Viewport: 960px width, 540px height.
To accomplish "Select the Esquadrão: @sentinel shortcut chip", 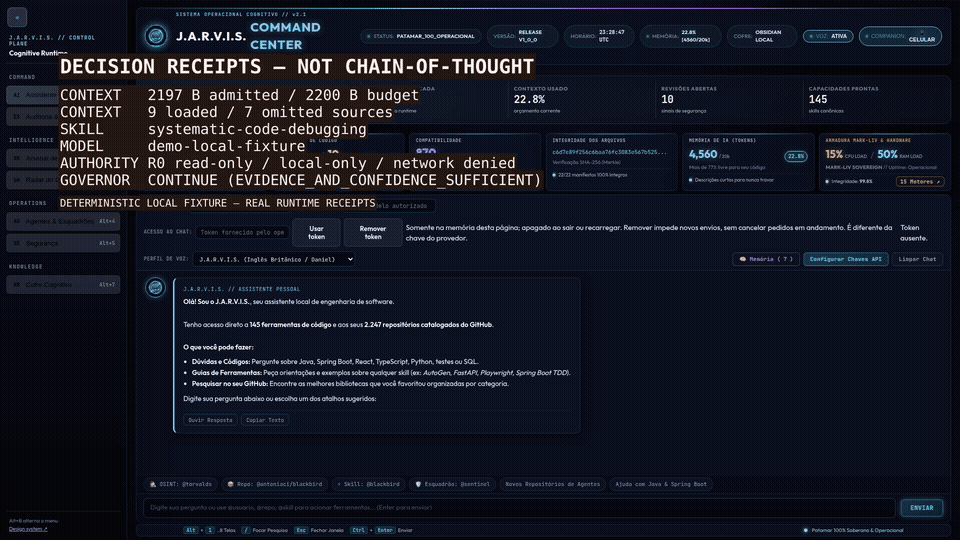I will (452, 484).
